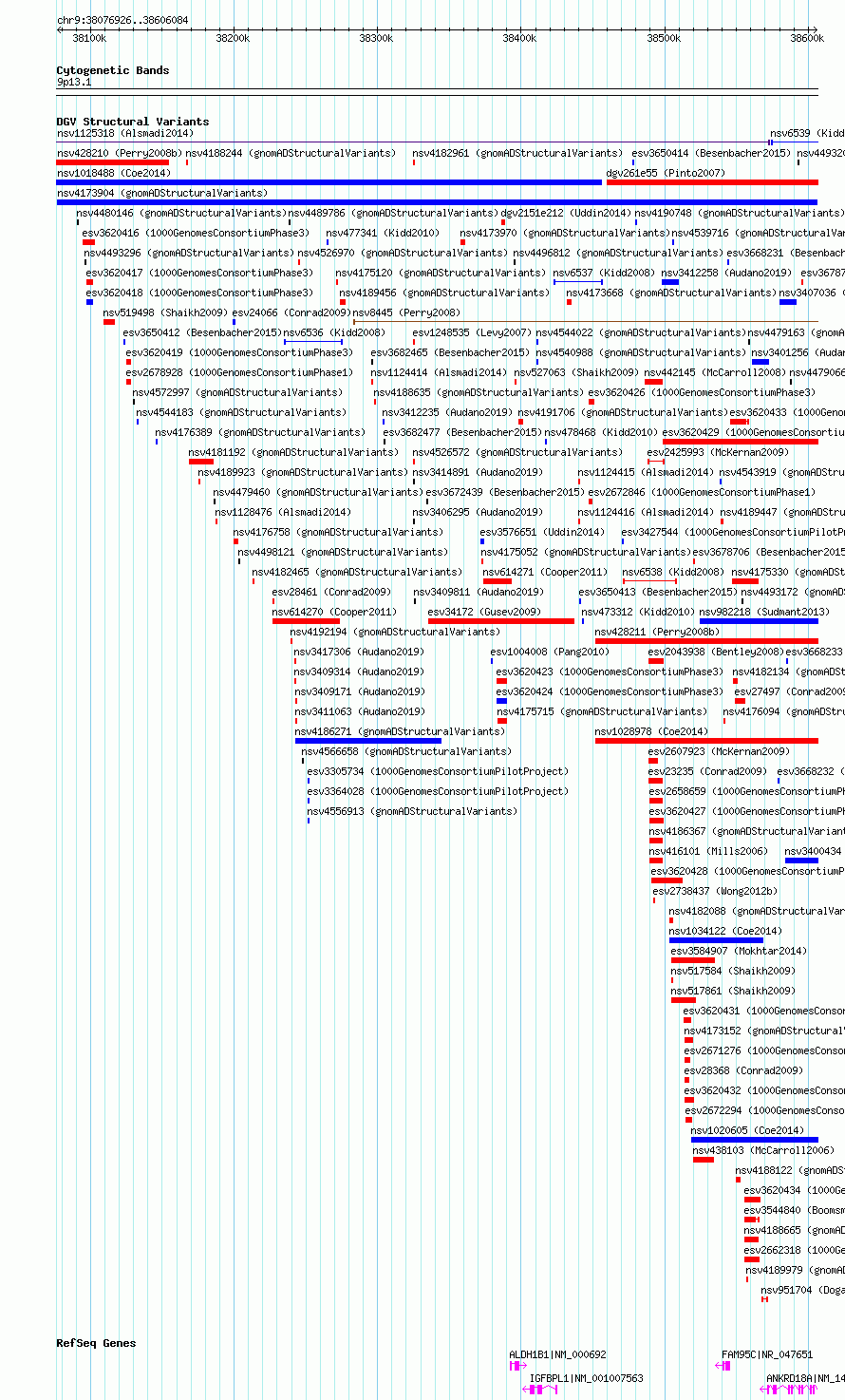This screenshot has height=1400, width=845.
Task: Select nsv416101 (Mills2006) label
Action: (708, 851)
